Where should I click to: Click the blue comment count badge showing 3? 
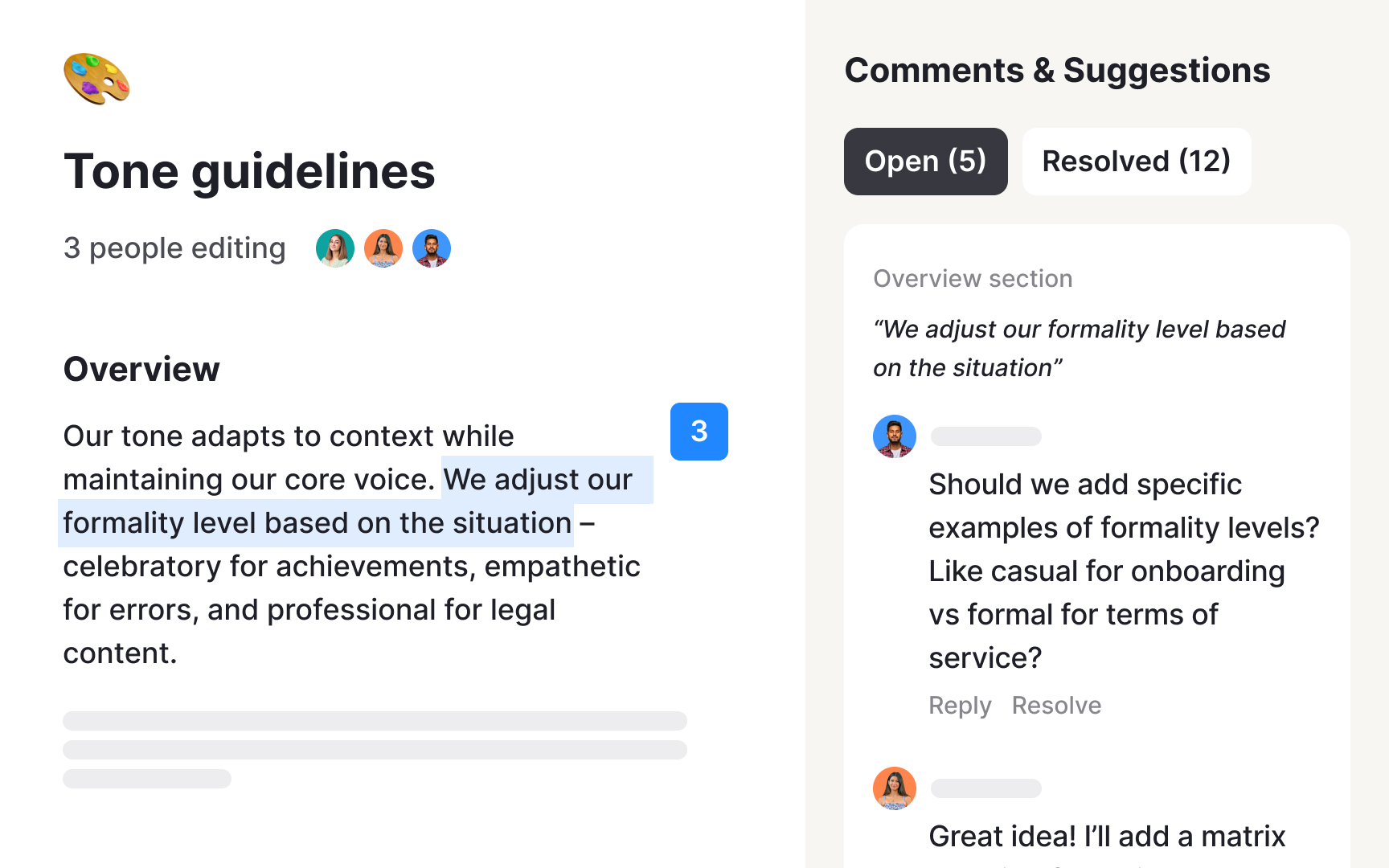[x=699, y=432]
